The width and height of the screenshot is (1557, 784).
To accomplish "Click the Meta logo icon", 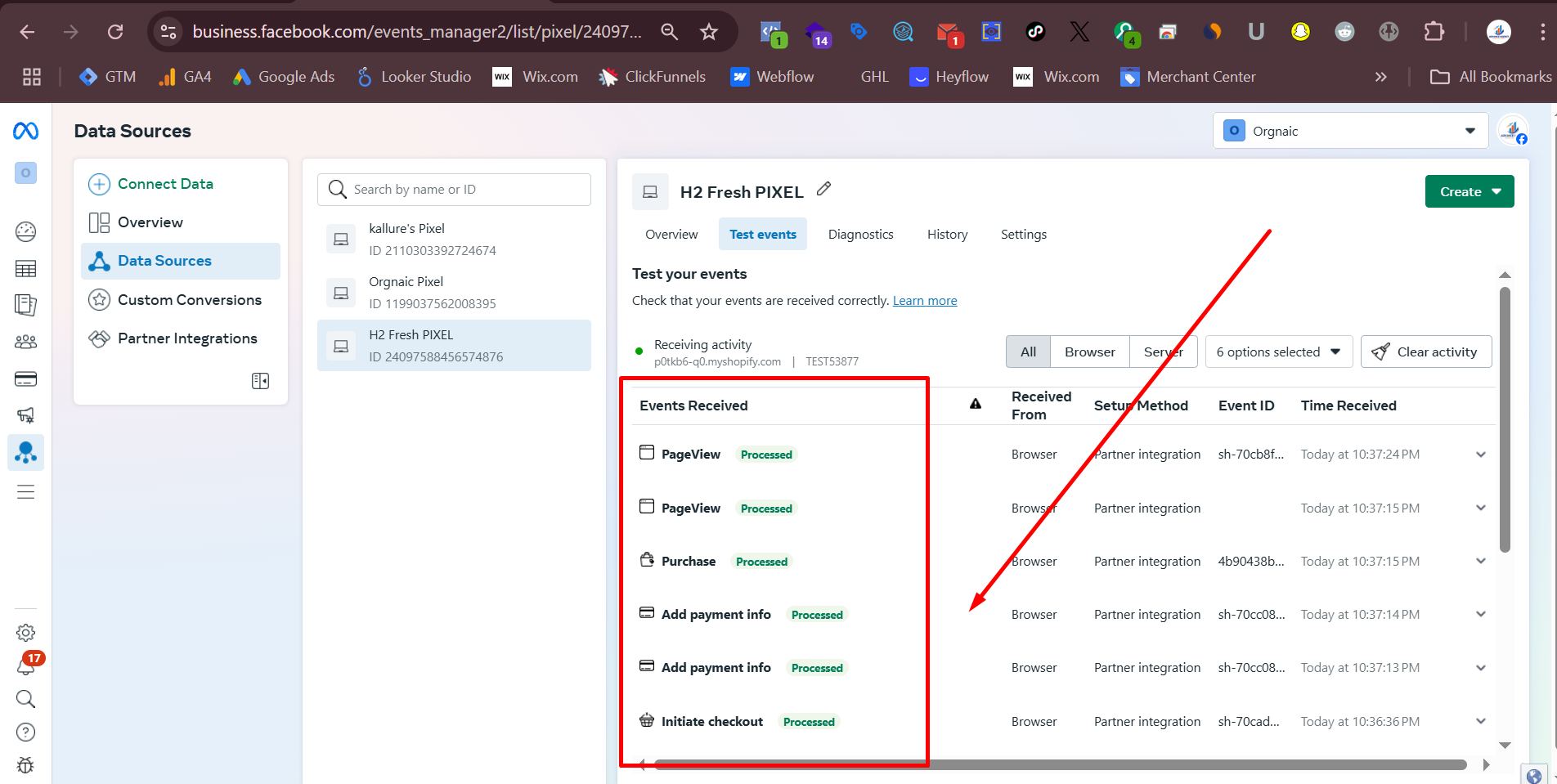I will pos(26,131).
